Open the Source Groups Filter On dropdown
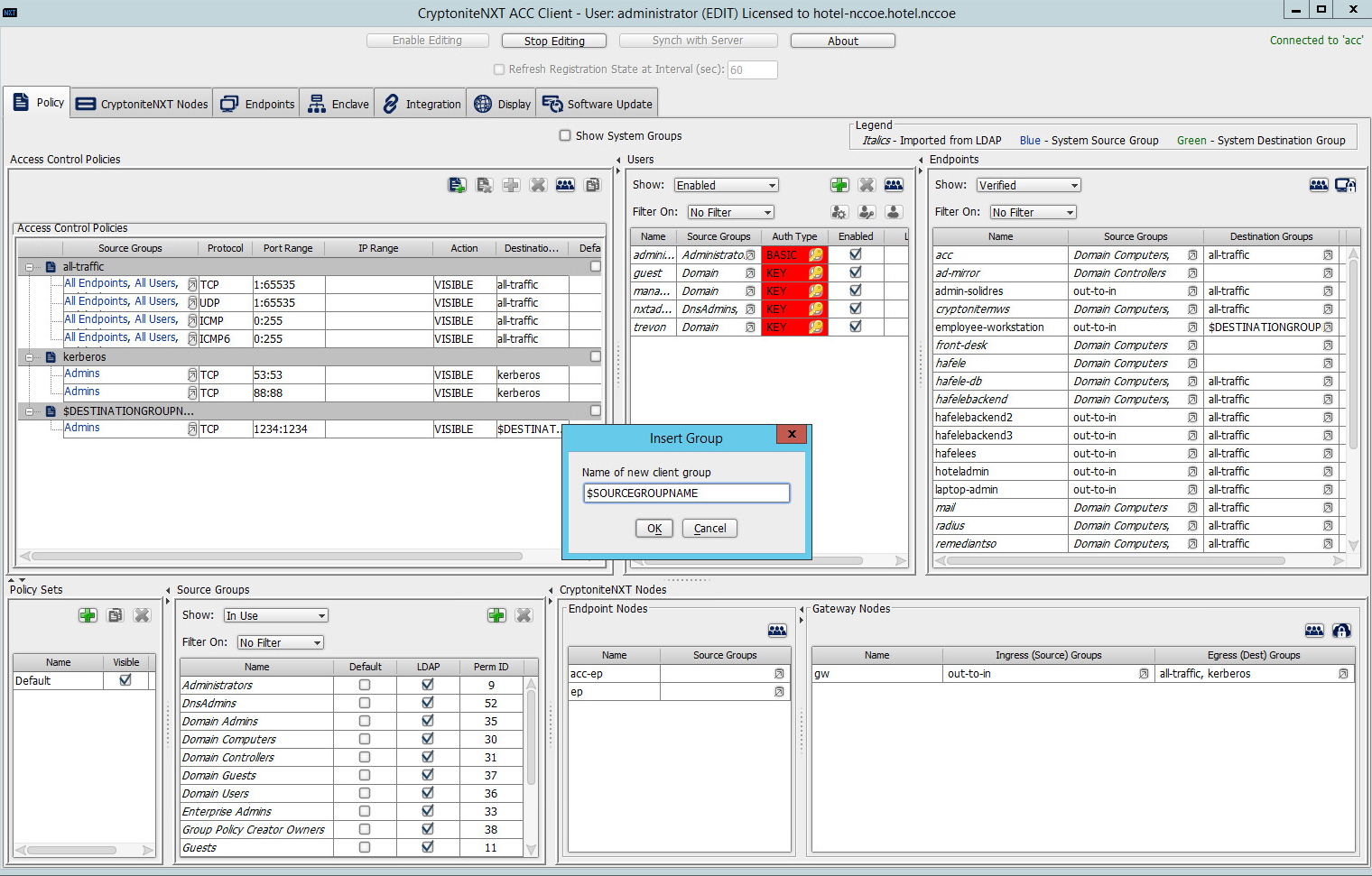This screenshot has width=1372, height=876. pyautogui.click(x=280, y=642)
